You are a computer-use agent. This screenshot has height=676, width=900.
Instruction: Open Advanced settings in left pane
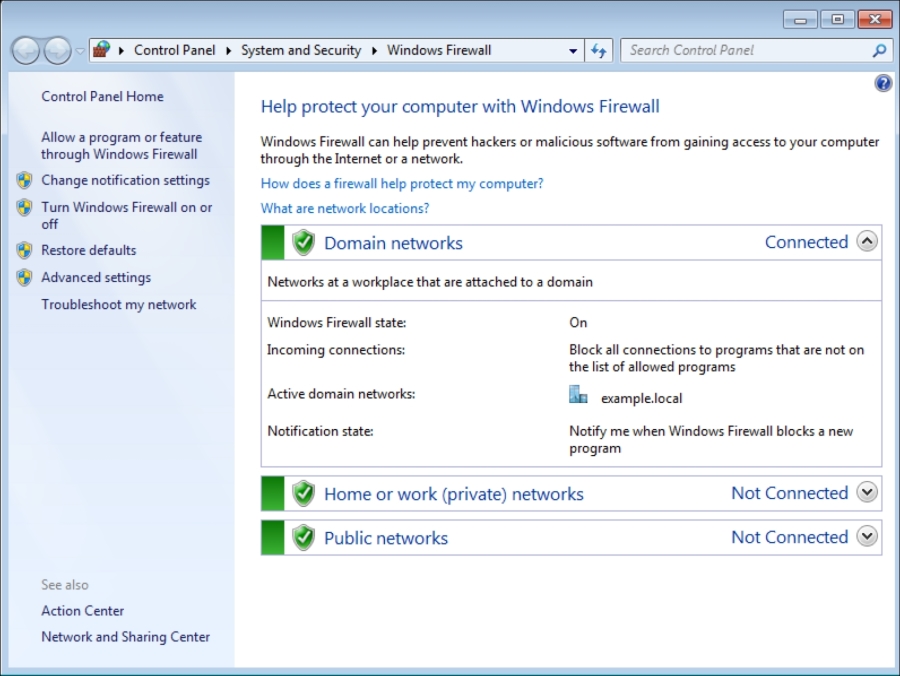tap(96, 277)
